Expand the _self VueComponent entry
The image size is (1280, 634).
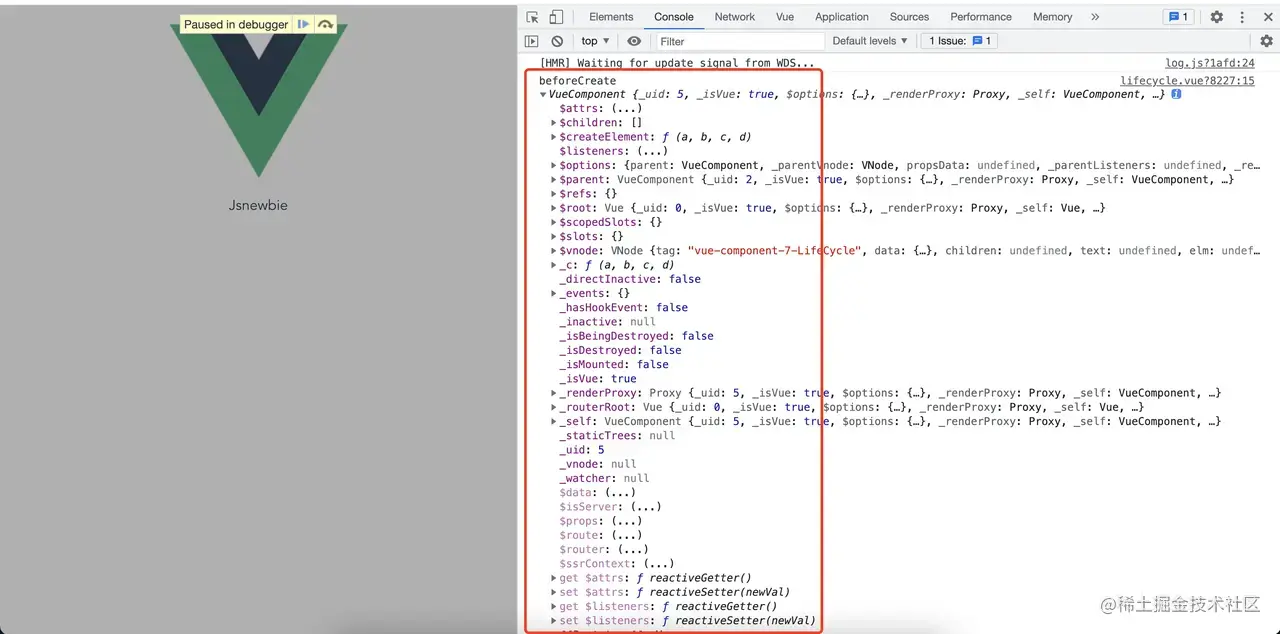click(x=554, y=422)
